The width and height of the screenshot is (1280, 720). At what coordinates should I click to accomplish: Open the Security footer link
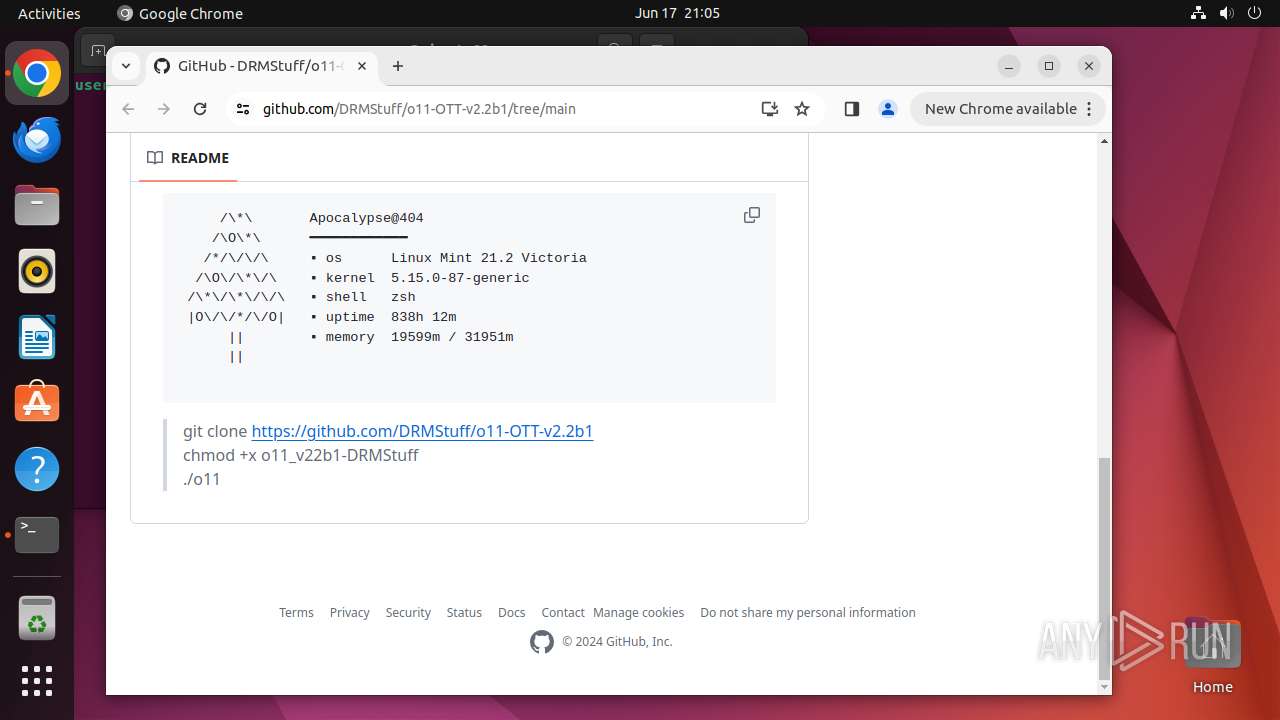click(x=408, y=612)
